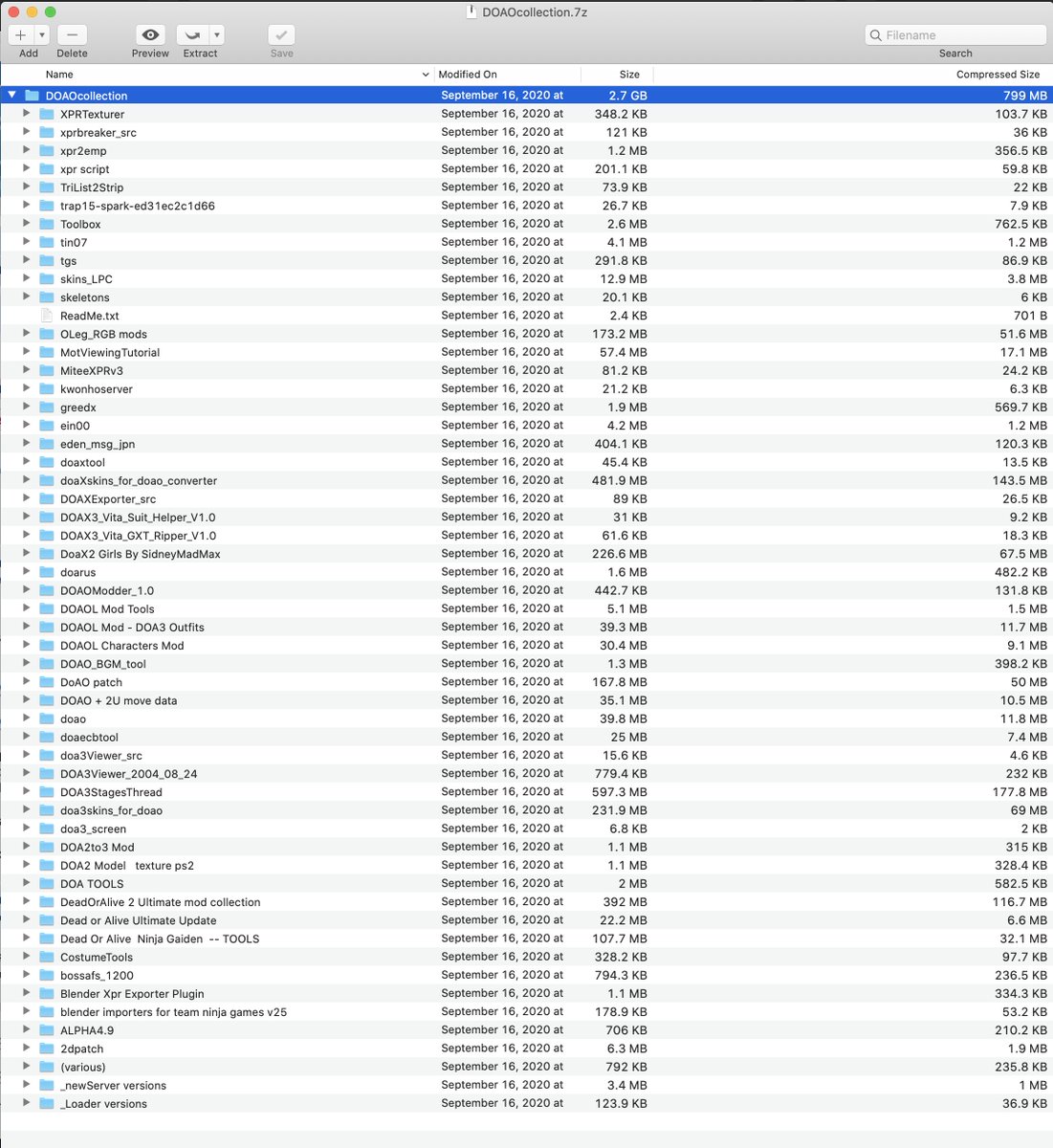The height and width of the screenshot is (1148, 1053).
Task: Select the xpr script folder icon
Action: 47,168
